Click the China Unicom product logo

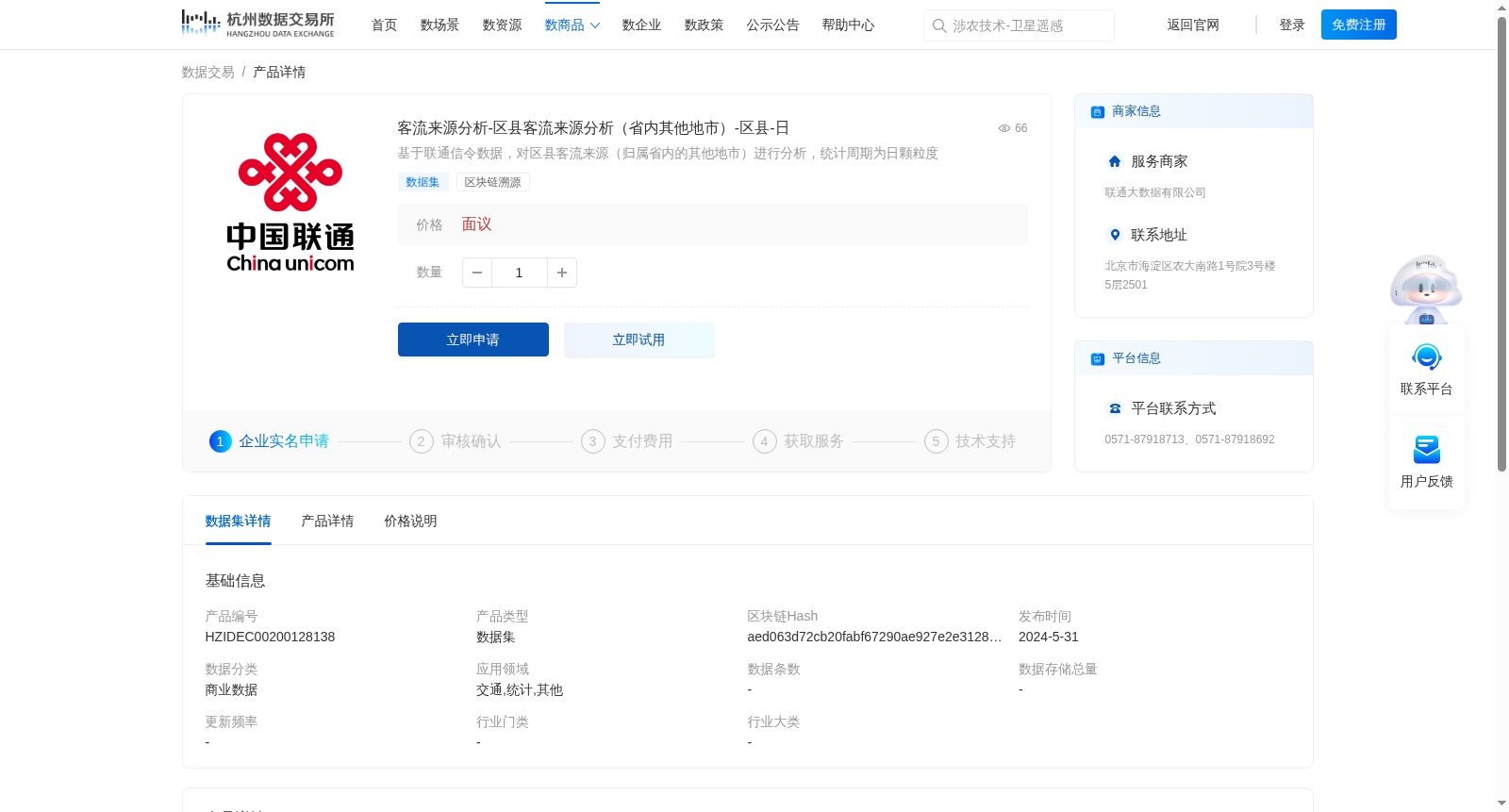pos(290,203)
